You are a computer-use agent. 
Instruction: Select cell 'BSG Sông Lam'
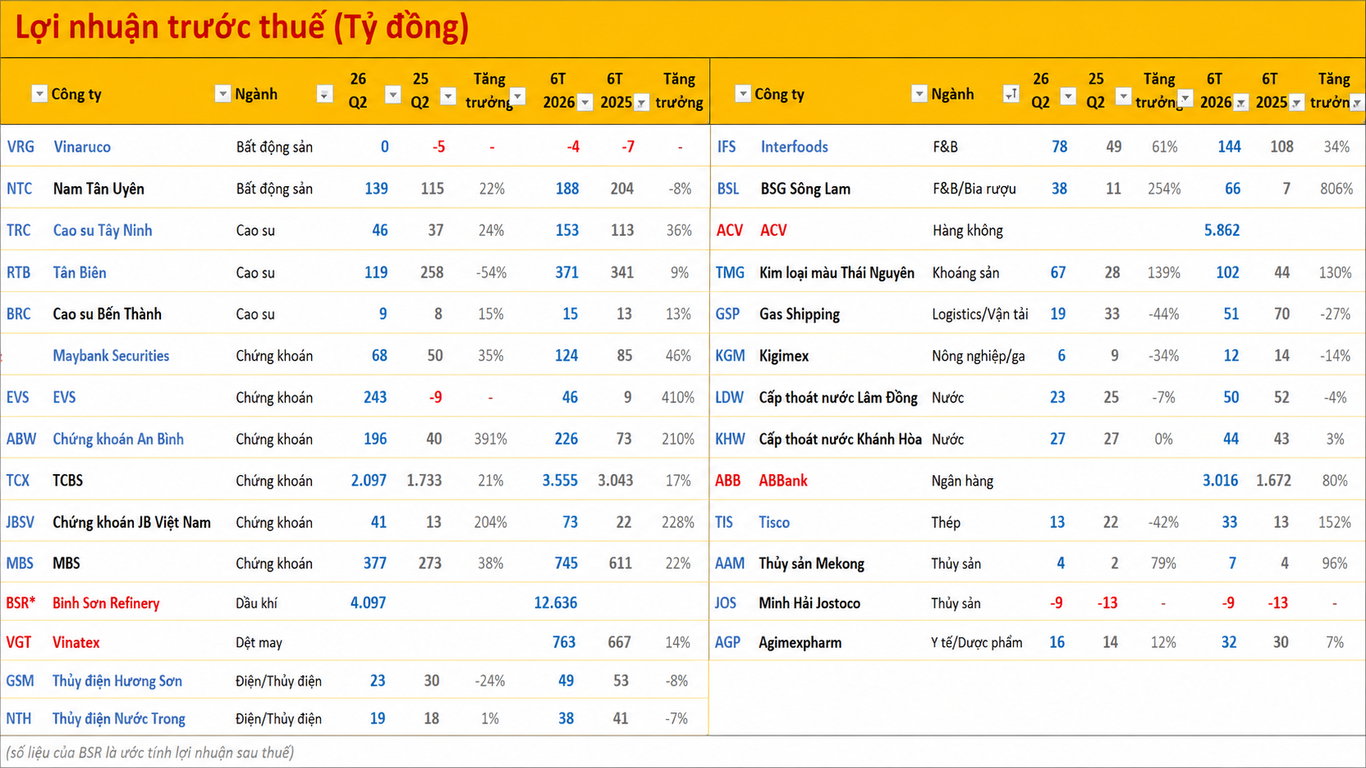(805, 189)
